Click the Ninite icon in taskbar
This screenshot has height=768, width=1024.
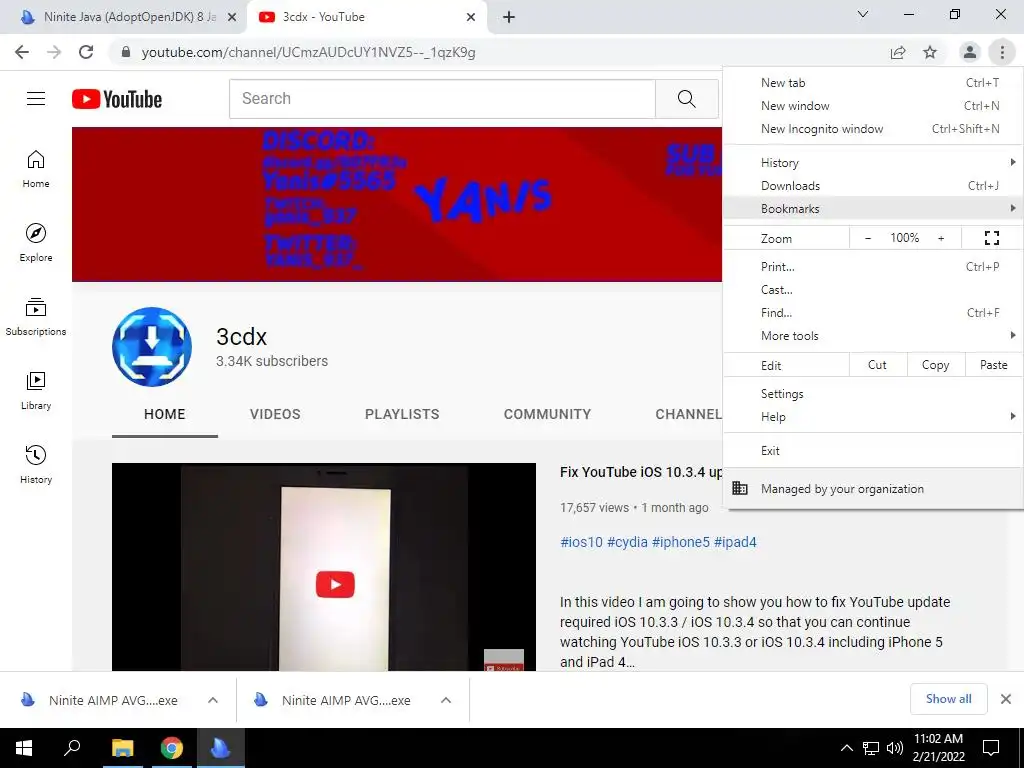pos(220,748)
